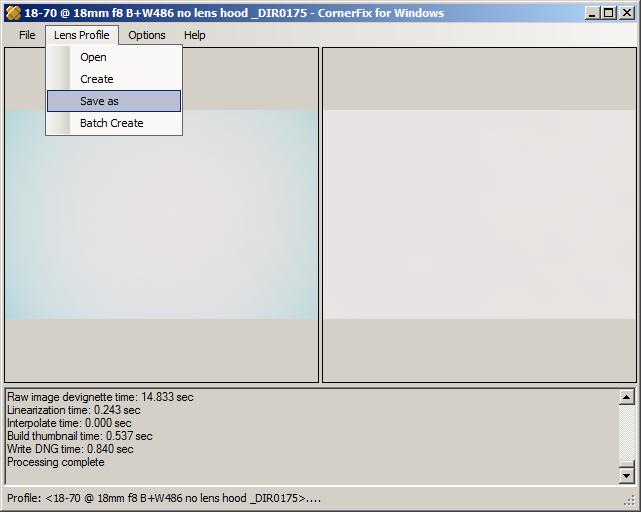Image resolution: width=641 pixels, height=512 pixels.
Task: Click 'Interpolate time: 0.000 sec' log line
Action: [x=69, y=423]
